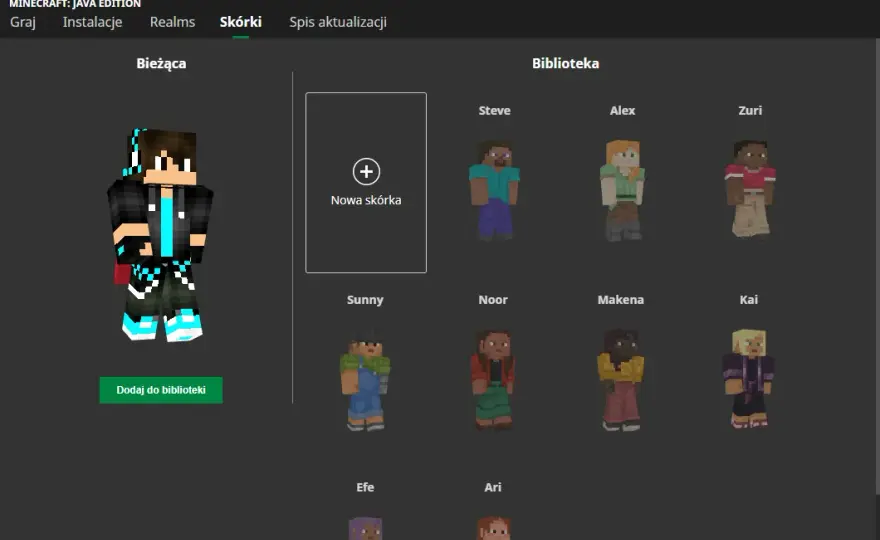
Task: Choose the Zuri skin thumbnail
Action: click(750, 189)
